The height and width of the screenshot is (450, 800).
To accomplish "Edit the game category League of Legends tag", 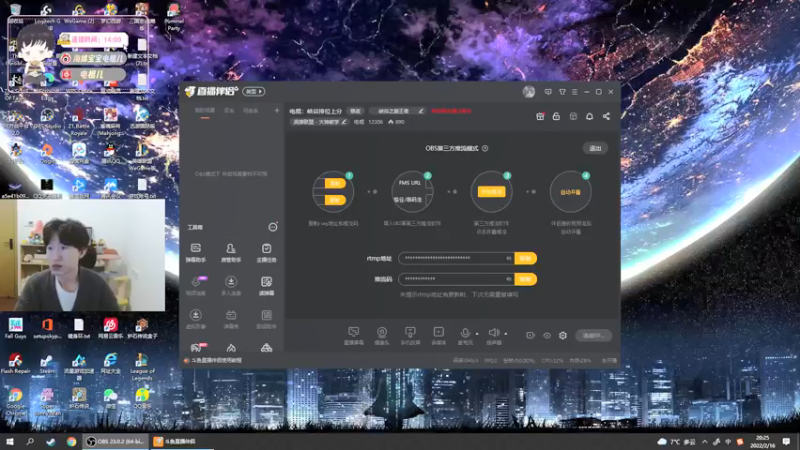I will click(x=319, y=122).
